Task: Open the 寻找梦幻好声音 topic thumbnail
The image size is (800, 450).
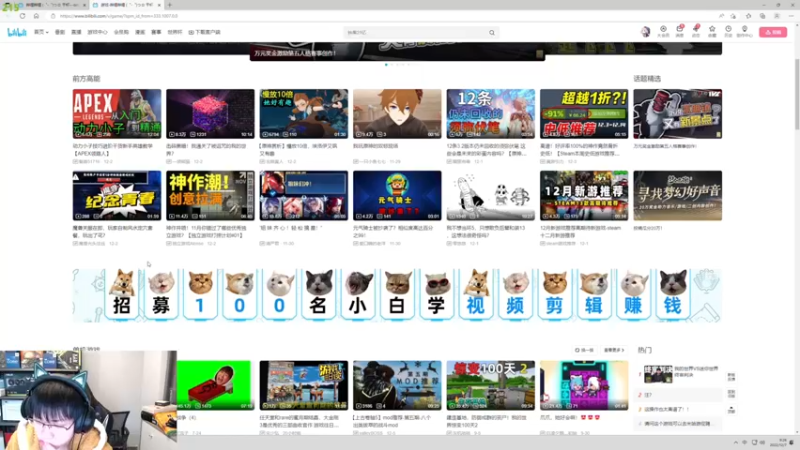Action: (x=678, y=195)
